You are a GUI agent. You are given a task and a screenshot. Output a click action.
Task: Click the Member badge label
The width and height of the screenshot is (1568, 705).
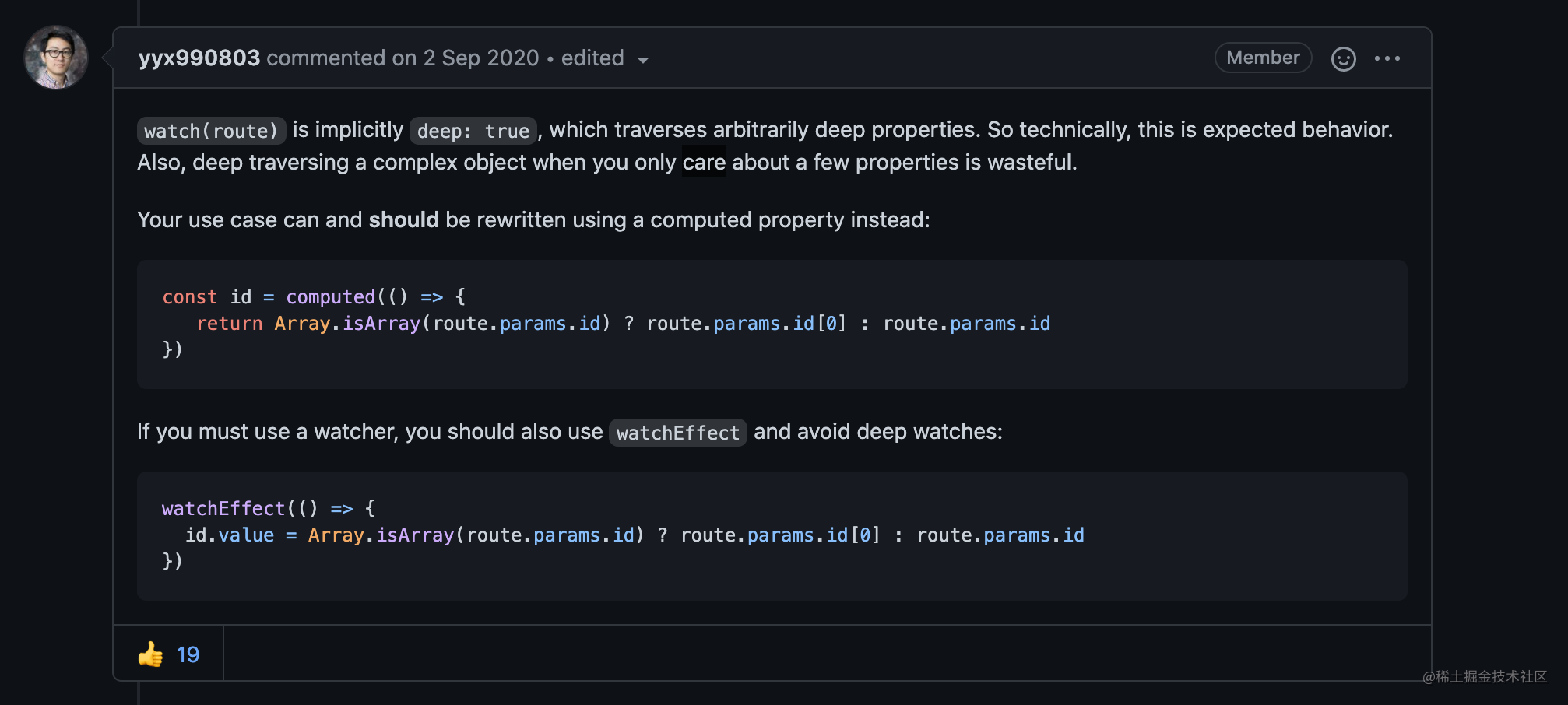[x=1263, y=58]
